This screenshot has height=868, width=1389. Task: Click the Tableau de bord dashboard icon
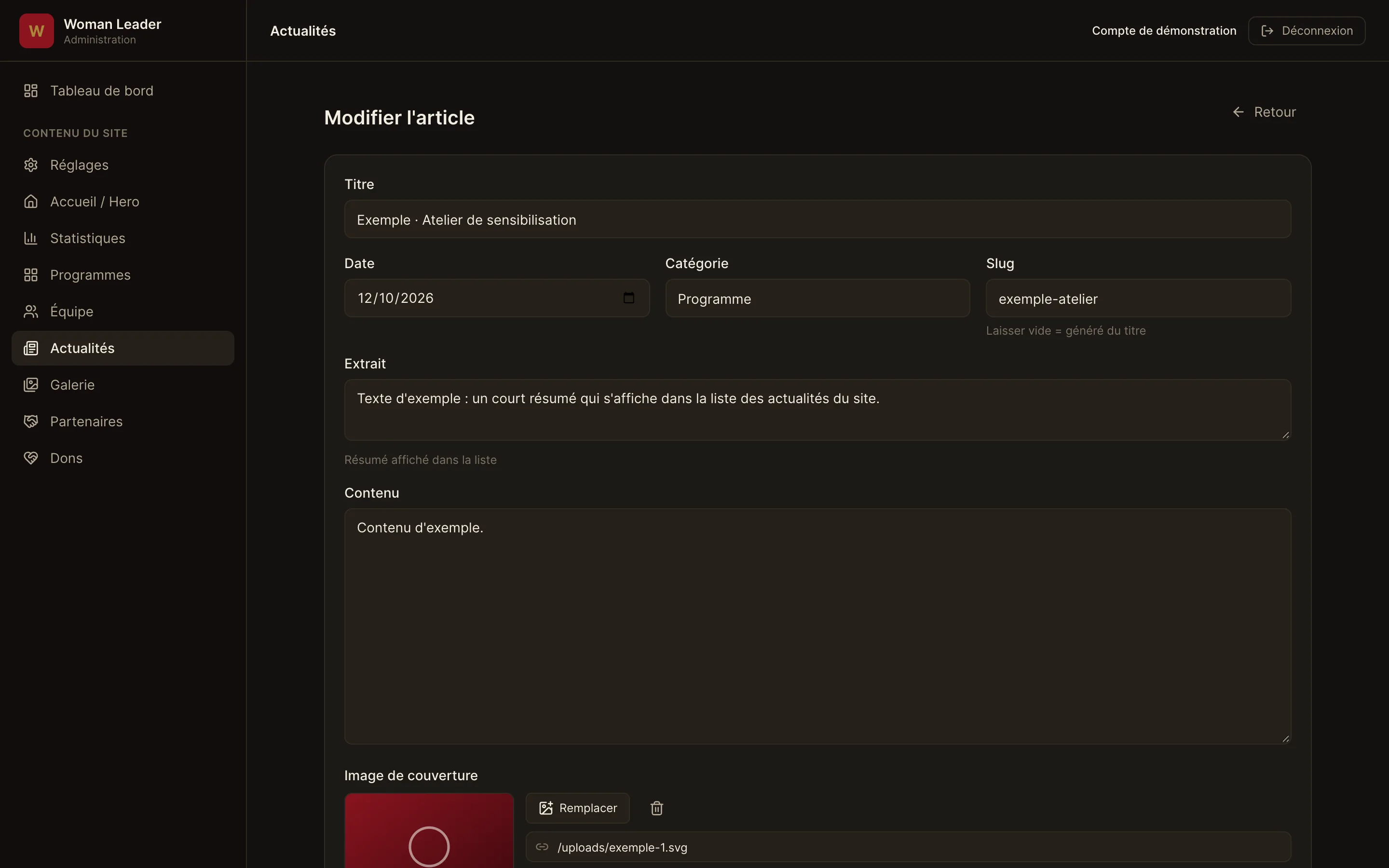click(x=31, y=91)
